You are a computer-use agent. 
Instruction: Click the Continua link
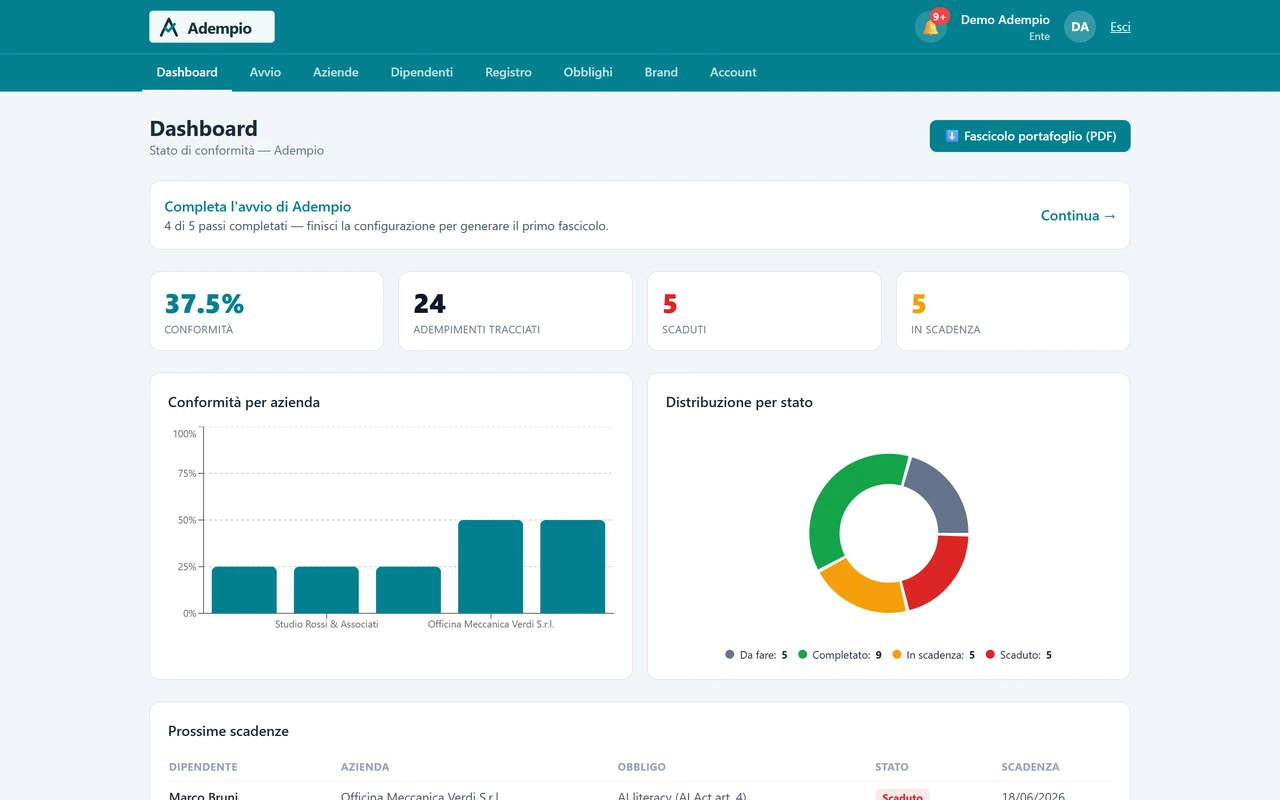pyautogui.click(x=1078, y=215)
